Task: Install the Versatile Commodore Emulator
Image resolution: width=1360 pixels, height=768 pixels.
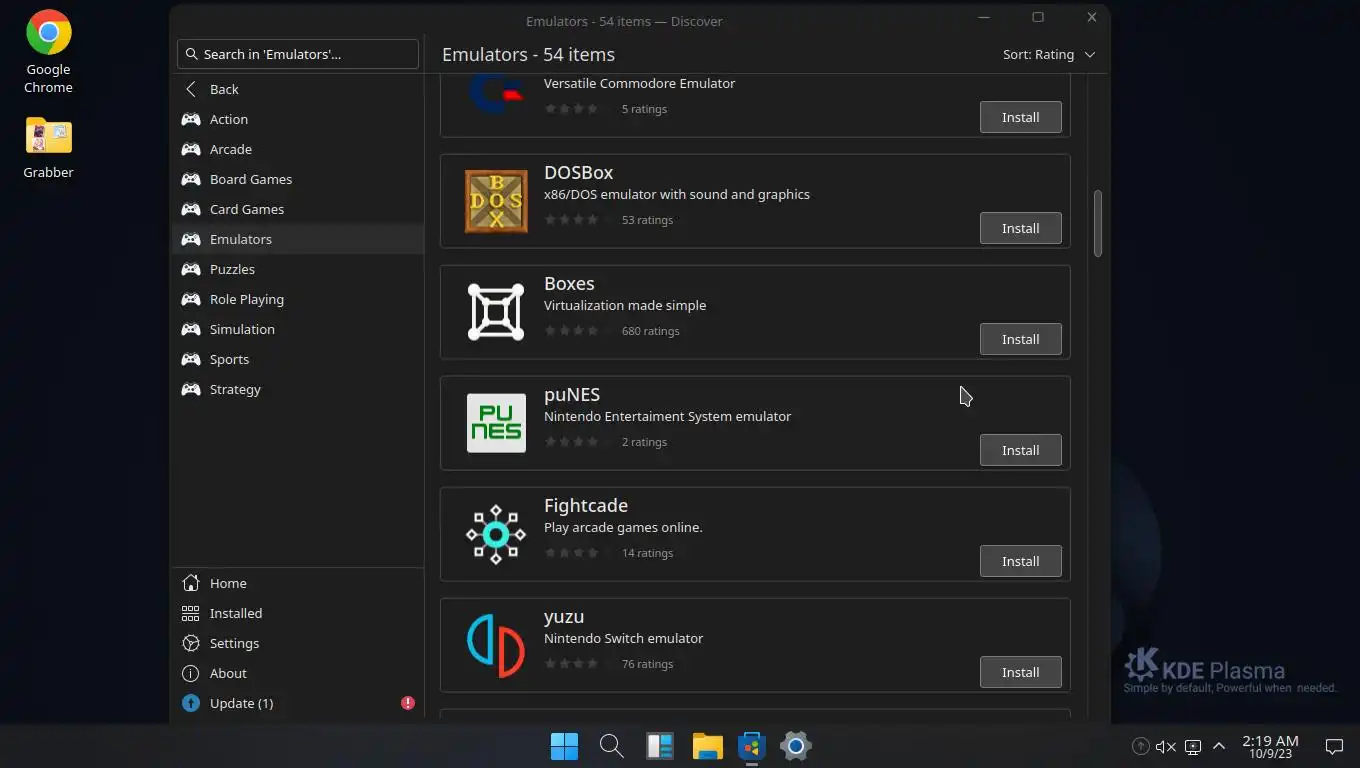Action: click(1020, 117)
